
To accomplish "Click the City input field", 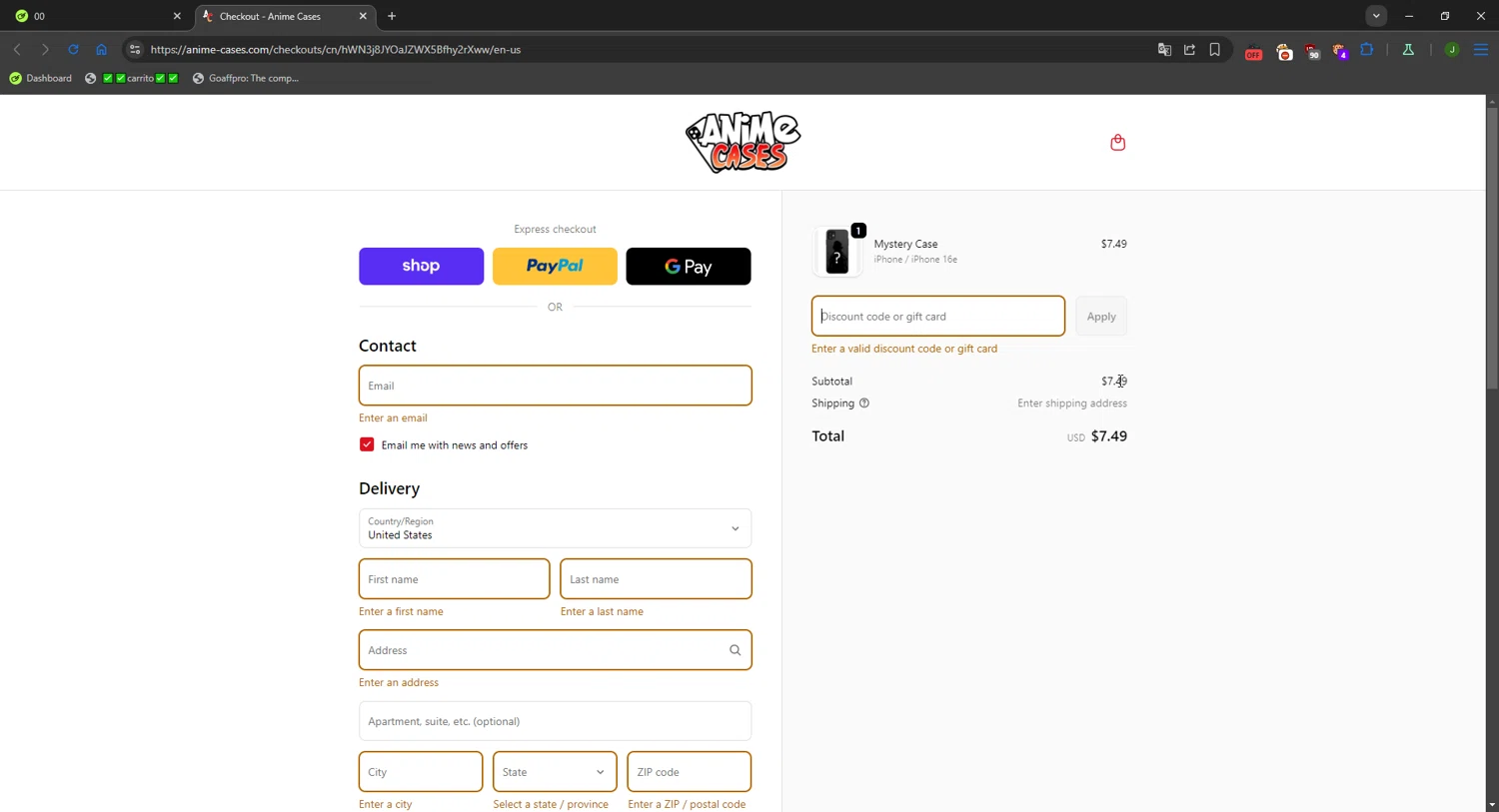I will click(x=421, y=772).
